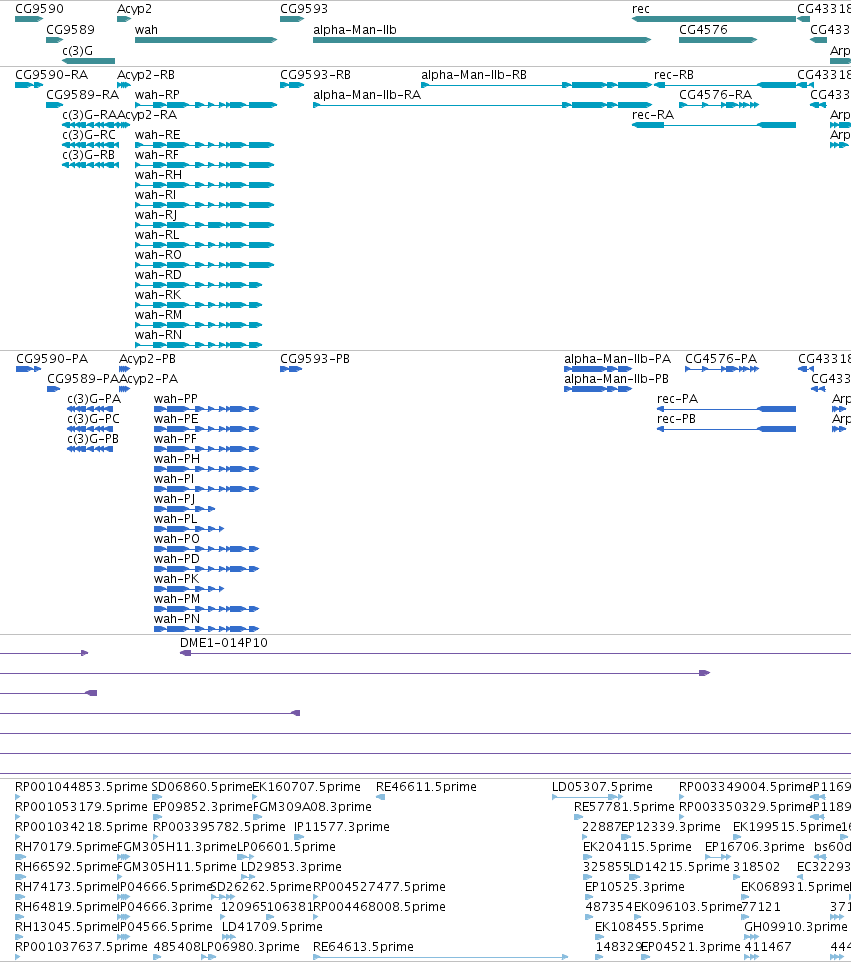The width and height of the screenshot is (851, 962).
Task: Select EST IP11577.3prime label
Action: (342, 827)
